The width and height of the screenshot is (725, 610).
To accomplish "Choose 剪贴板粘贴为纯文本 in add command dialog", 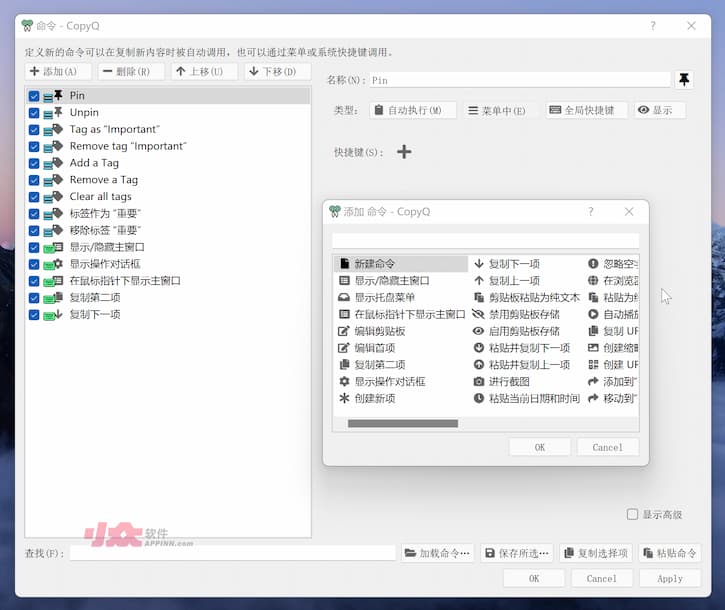I will 527,297.
